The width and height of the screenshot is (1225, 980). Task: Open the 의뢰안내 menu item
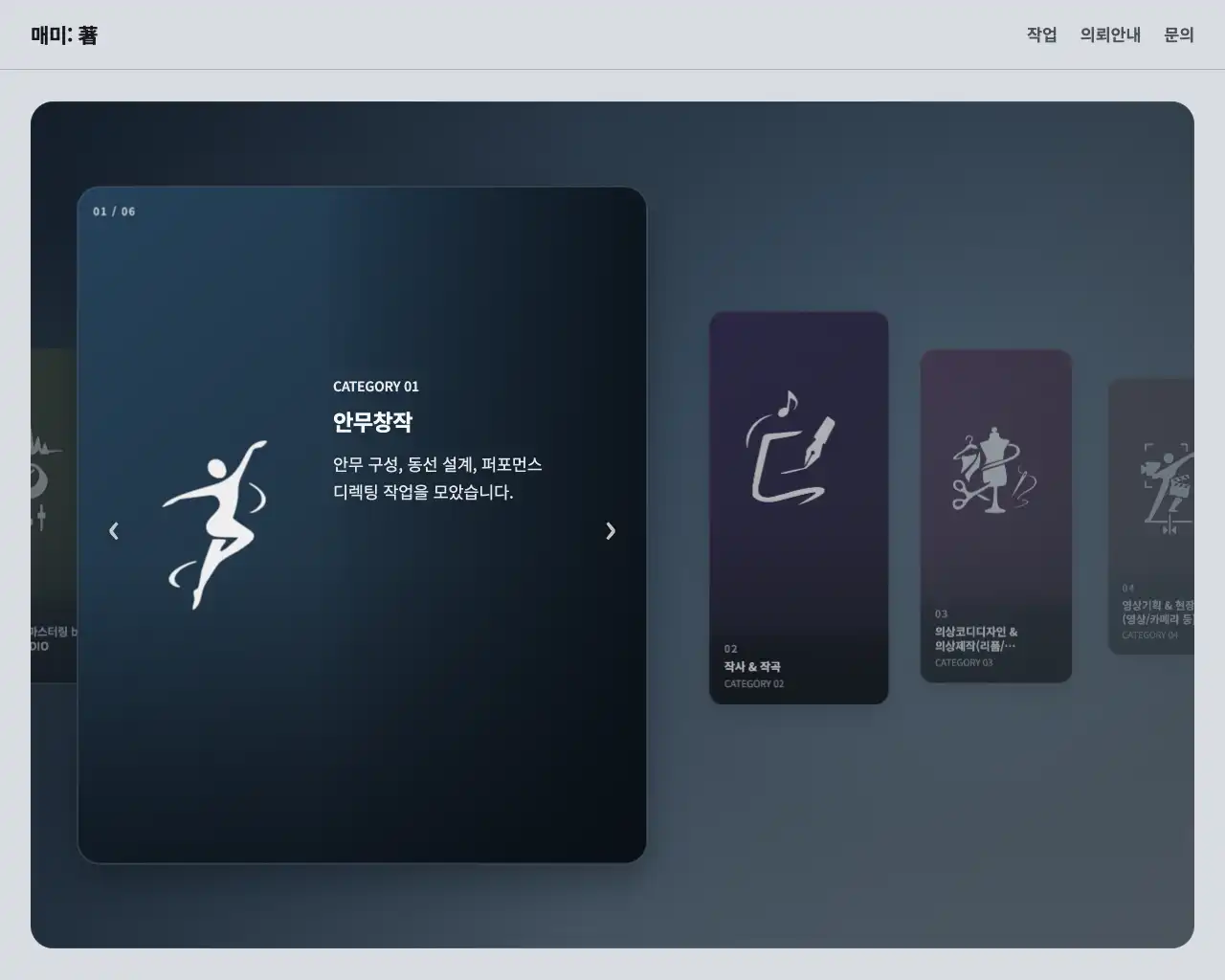[x=1110, y=34]
